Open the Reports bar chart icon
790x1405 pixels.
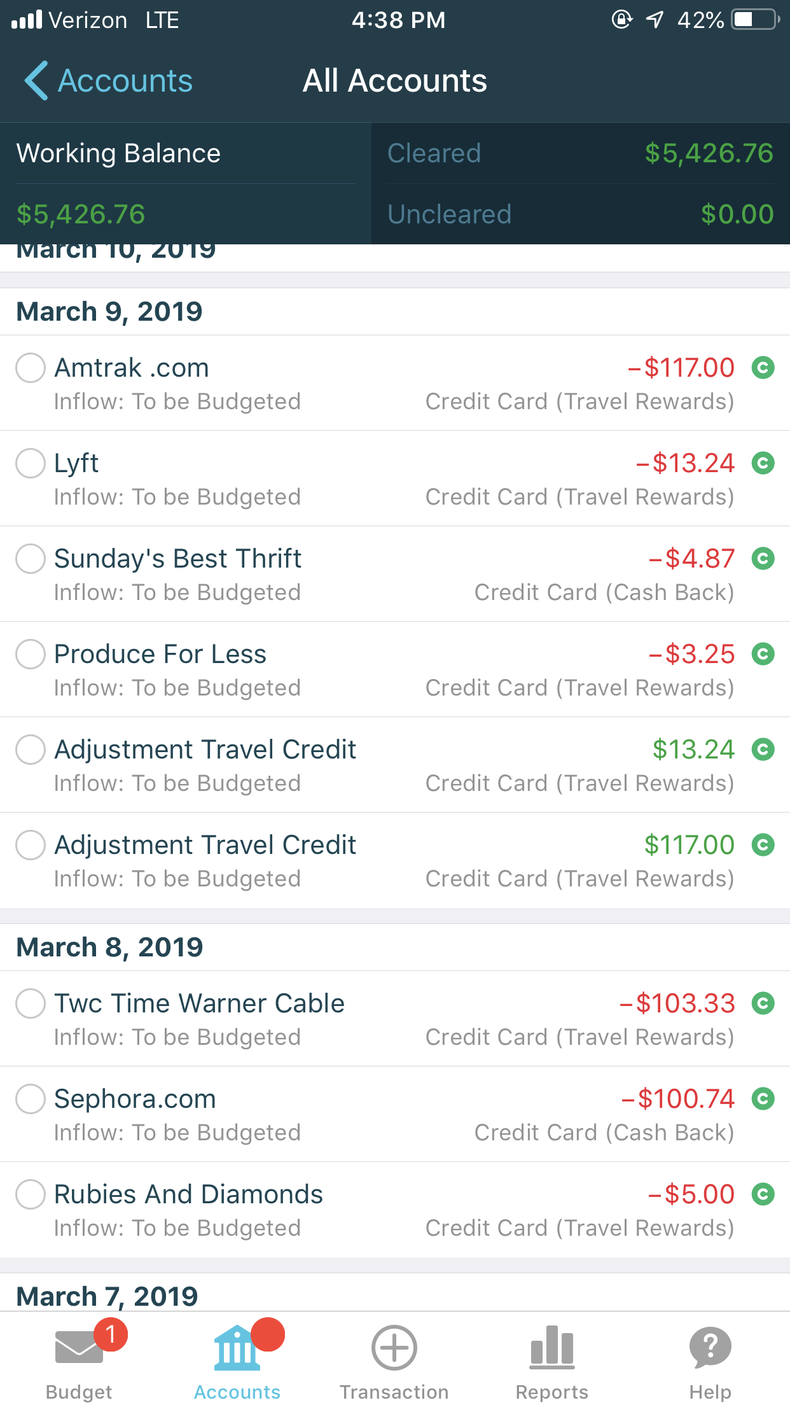[x=551, y=1351]
